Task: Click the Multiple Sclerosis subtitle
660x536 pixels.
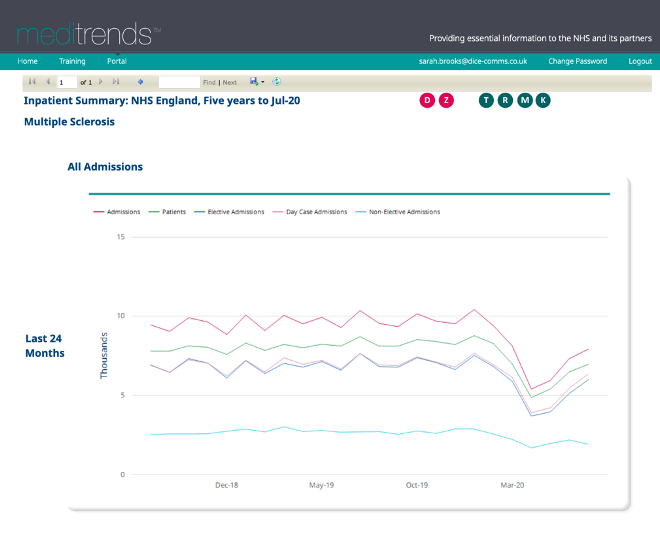Action: (x=69, y=122)
